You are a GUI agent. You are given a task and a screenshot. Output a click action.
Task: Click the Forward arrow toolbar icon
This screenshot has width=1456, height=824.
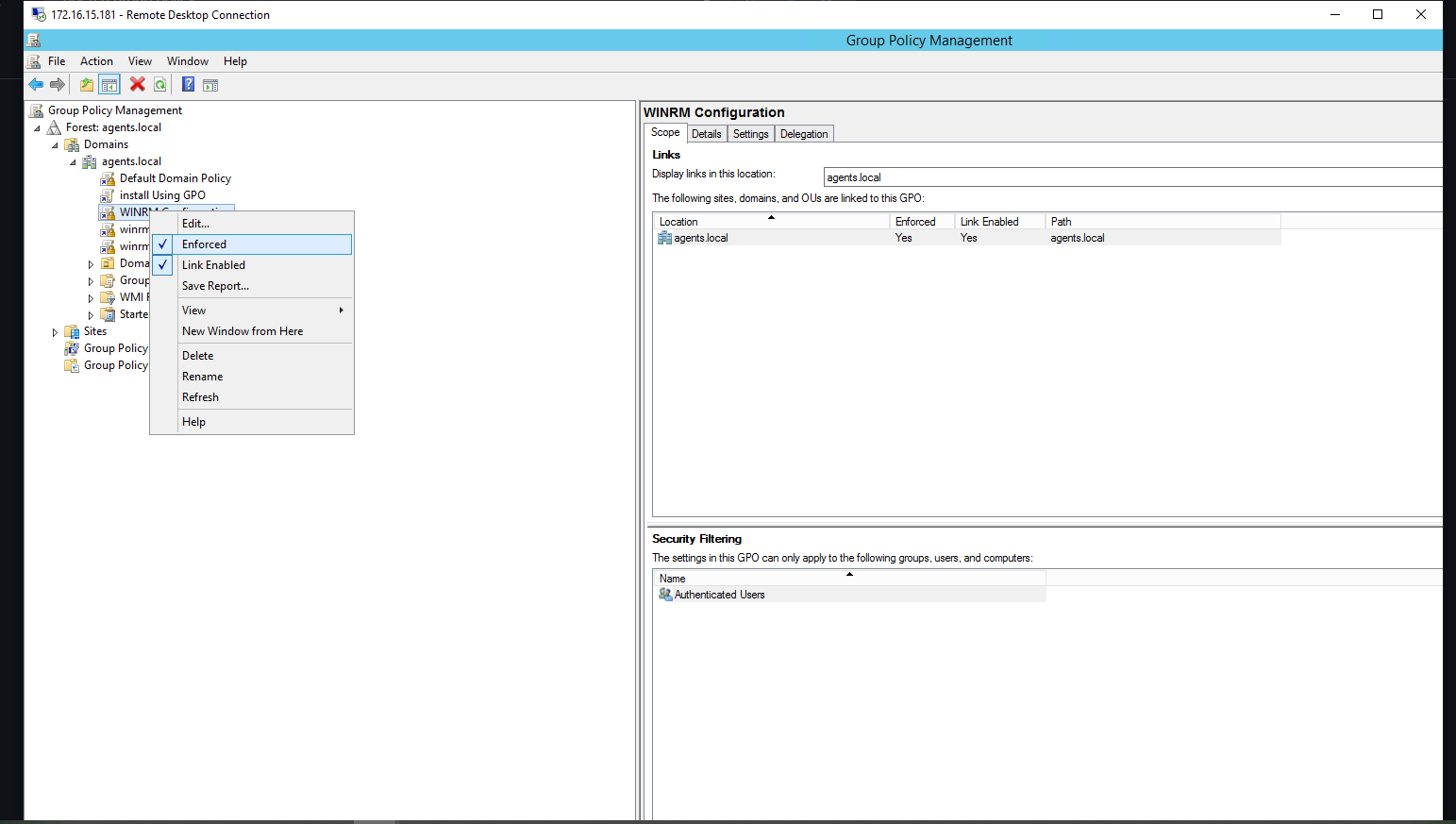click(58, 85)
